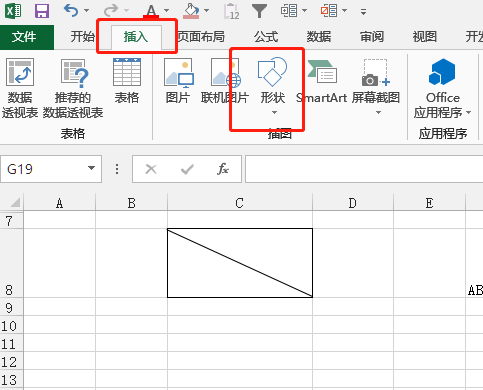Viewport: 483px width, 390px height.
Task: Click the orange ungroup icon in quick access
Action: click(329, 11)
